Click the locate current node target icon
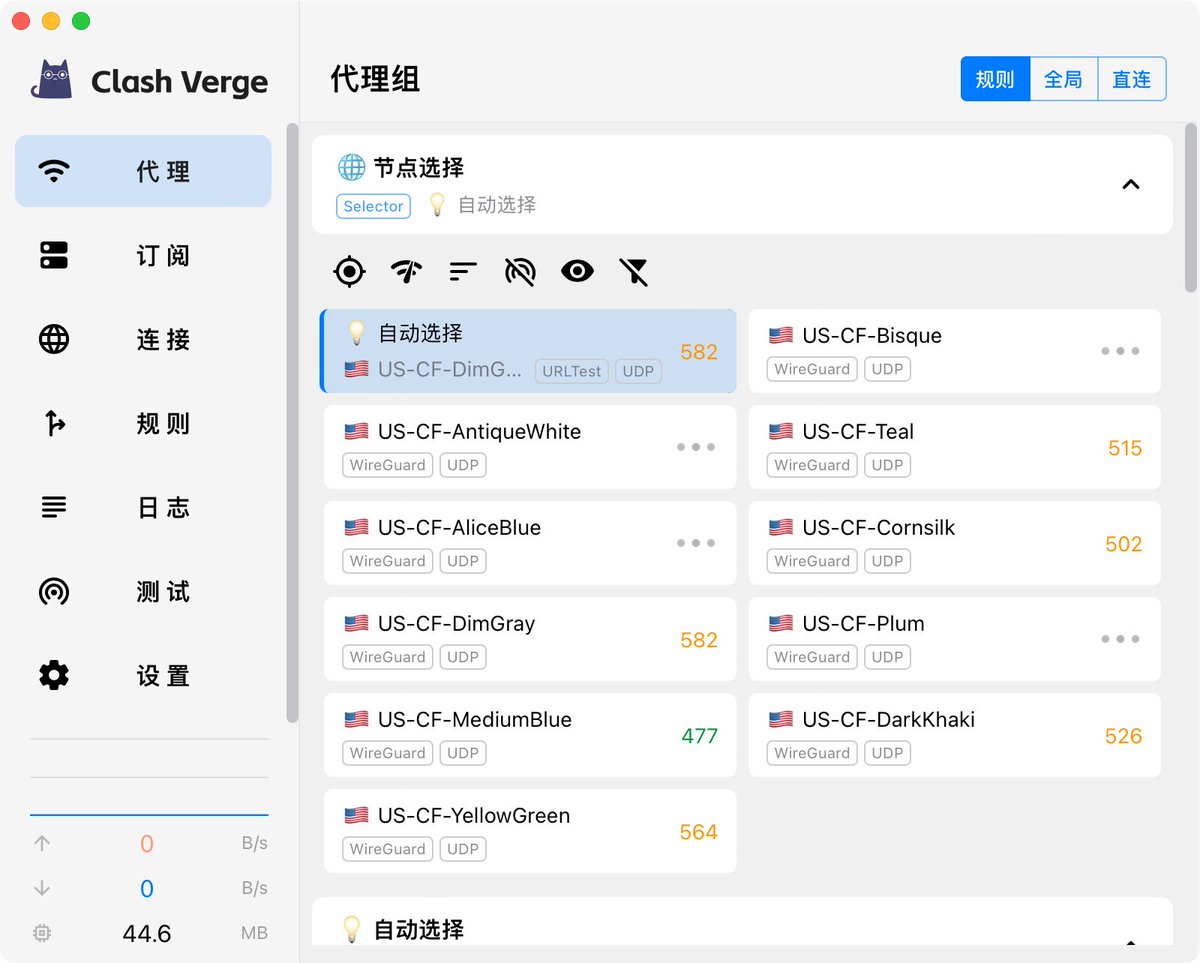 click(349, 270)
